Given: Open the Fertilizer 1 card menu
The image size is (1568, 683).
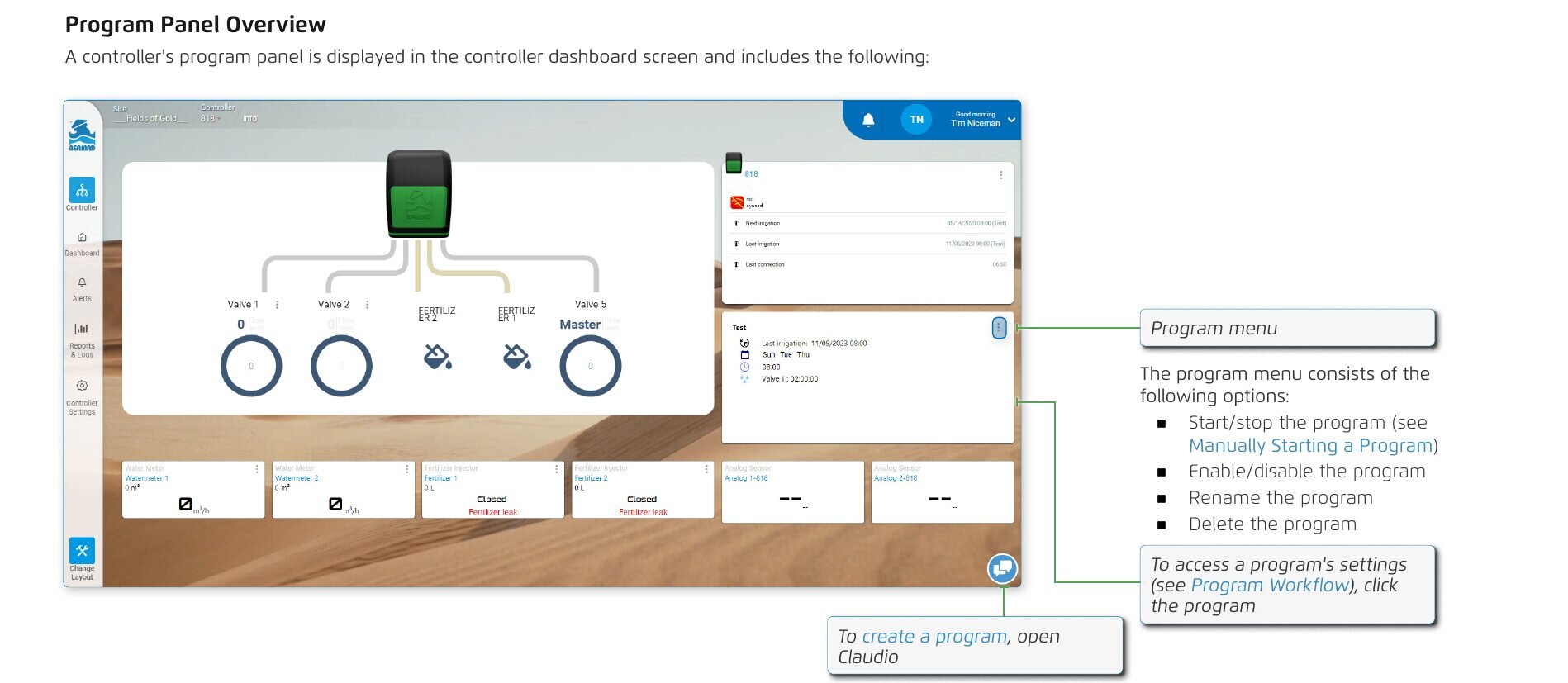Looking at the screenshot, I should click(557, 469).
